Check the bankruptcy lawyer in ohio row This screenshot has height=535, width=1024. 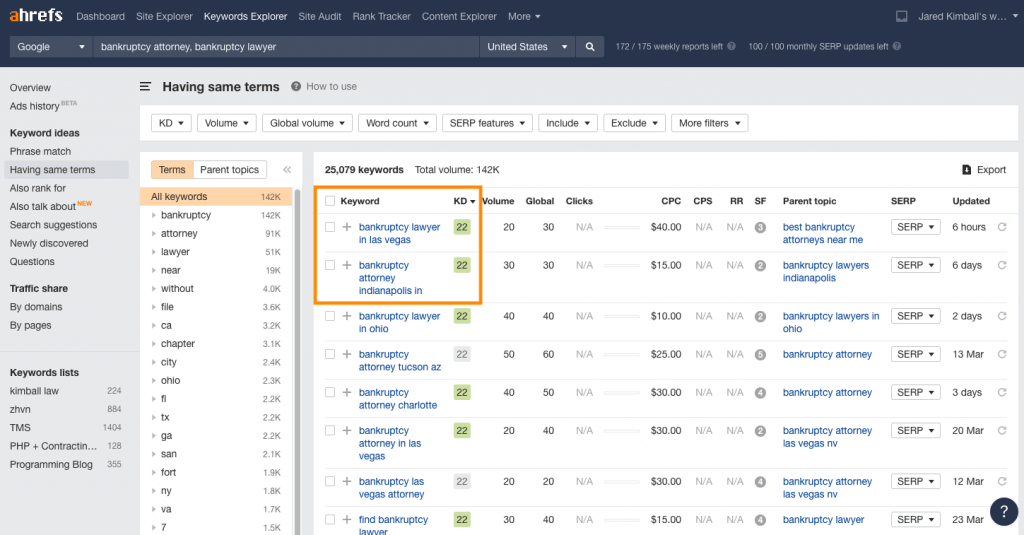pyautogui.click(x=330, y=316)
